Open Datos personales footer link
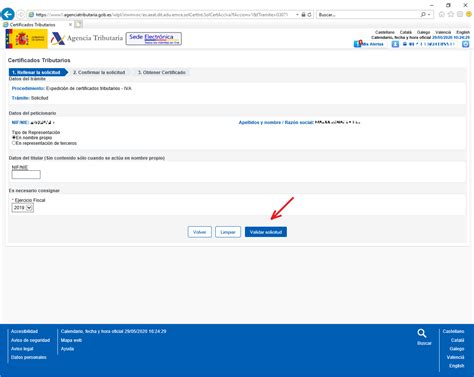This screenshot has width=474, height=377. coord(29,357)
